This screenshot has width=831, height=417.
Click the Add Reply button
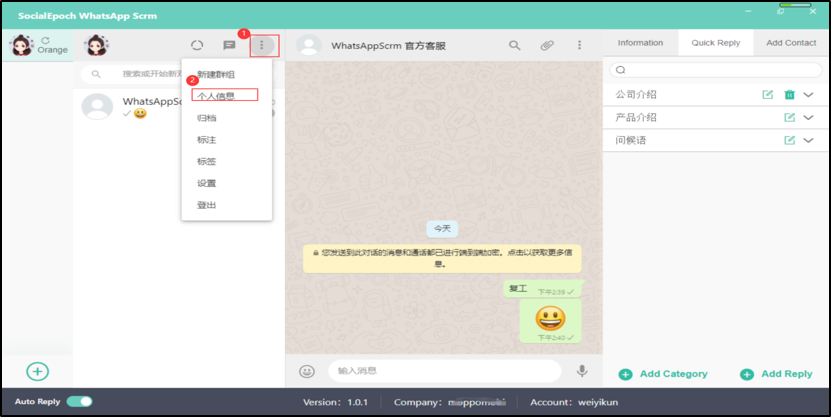point(776,374)
